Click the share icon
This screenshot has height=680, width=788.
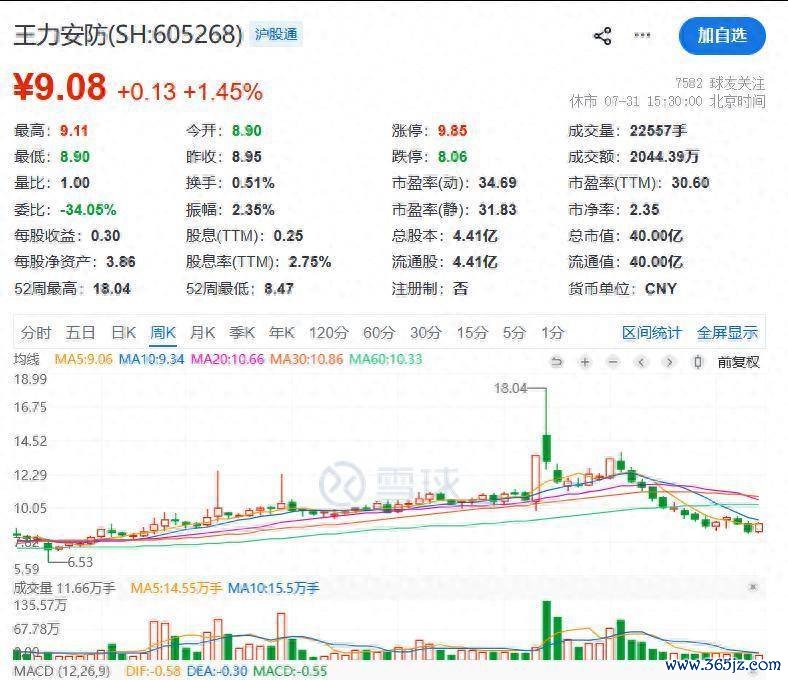(603, 36)
